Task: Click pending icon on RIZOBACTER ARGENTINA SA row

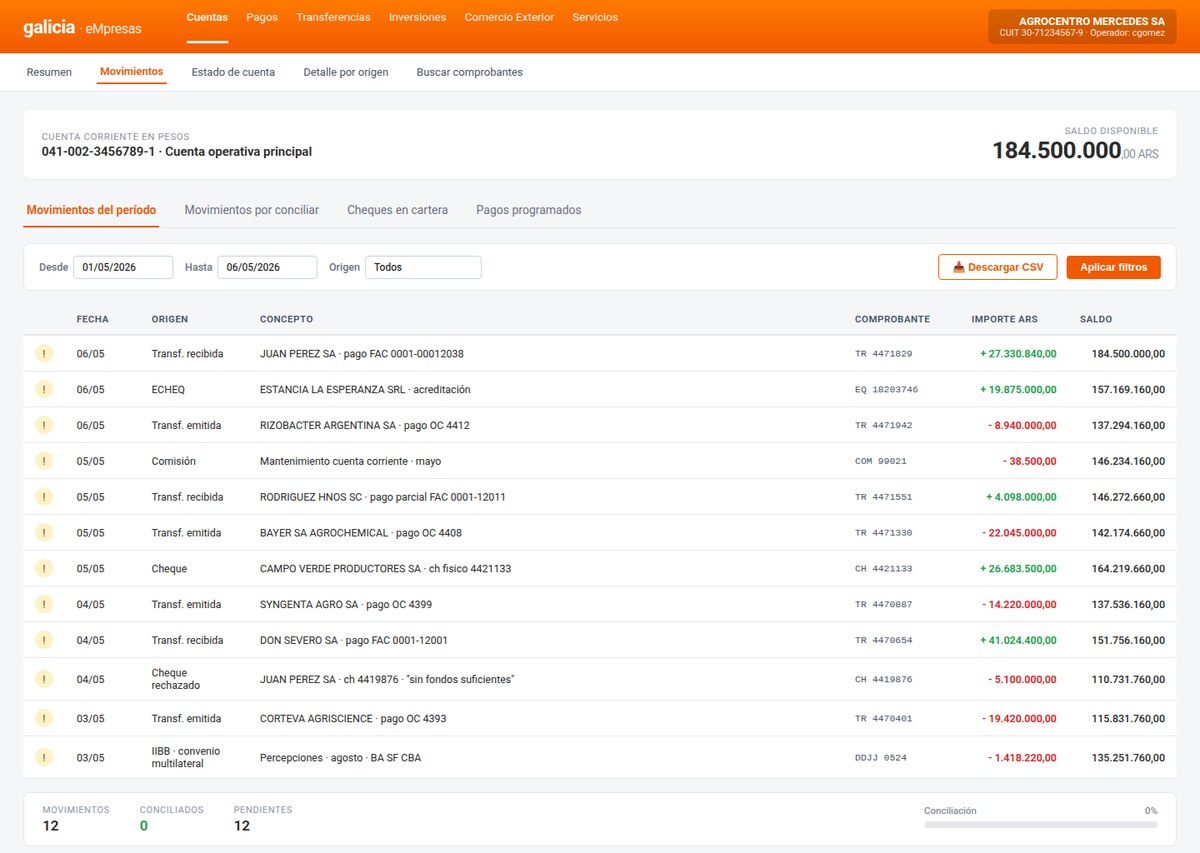Action: [43, 425]
